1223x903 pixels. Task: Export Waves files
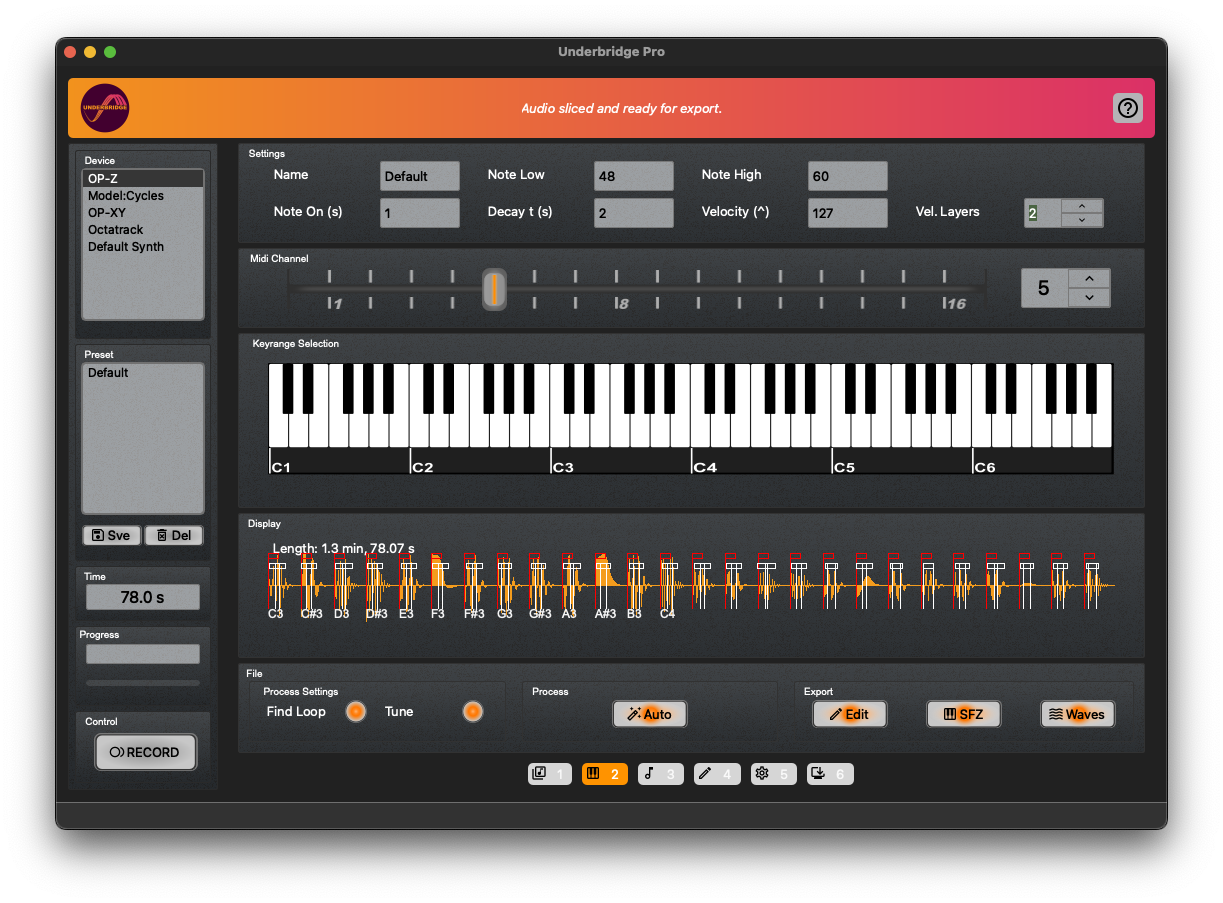click(x=1077, y=714)
